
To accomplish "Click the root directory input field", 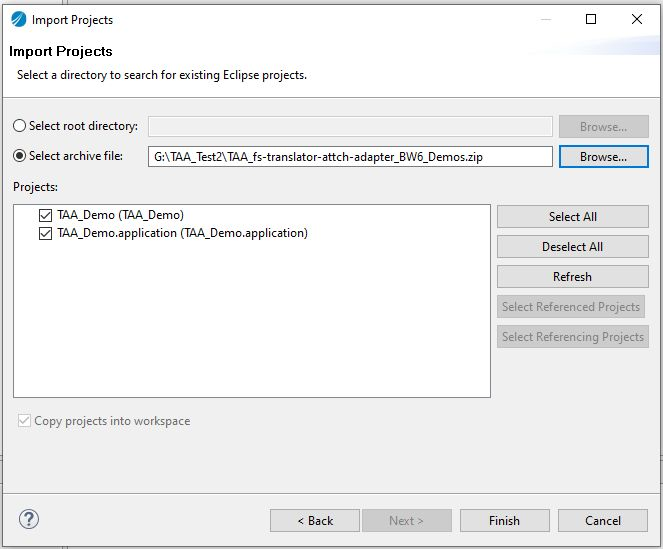I will [350, 126].
